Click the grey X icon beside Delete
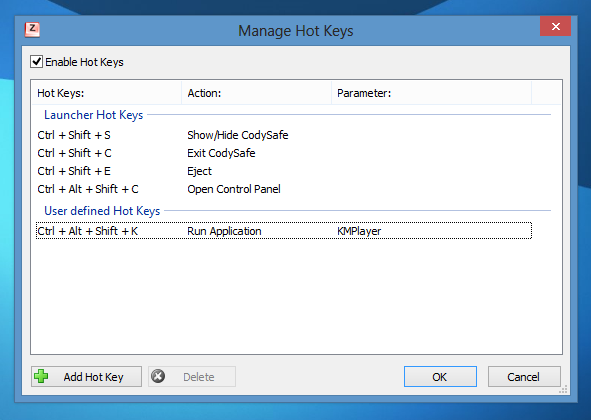 (x=158, y=376)
